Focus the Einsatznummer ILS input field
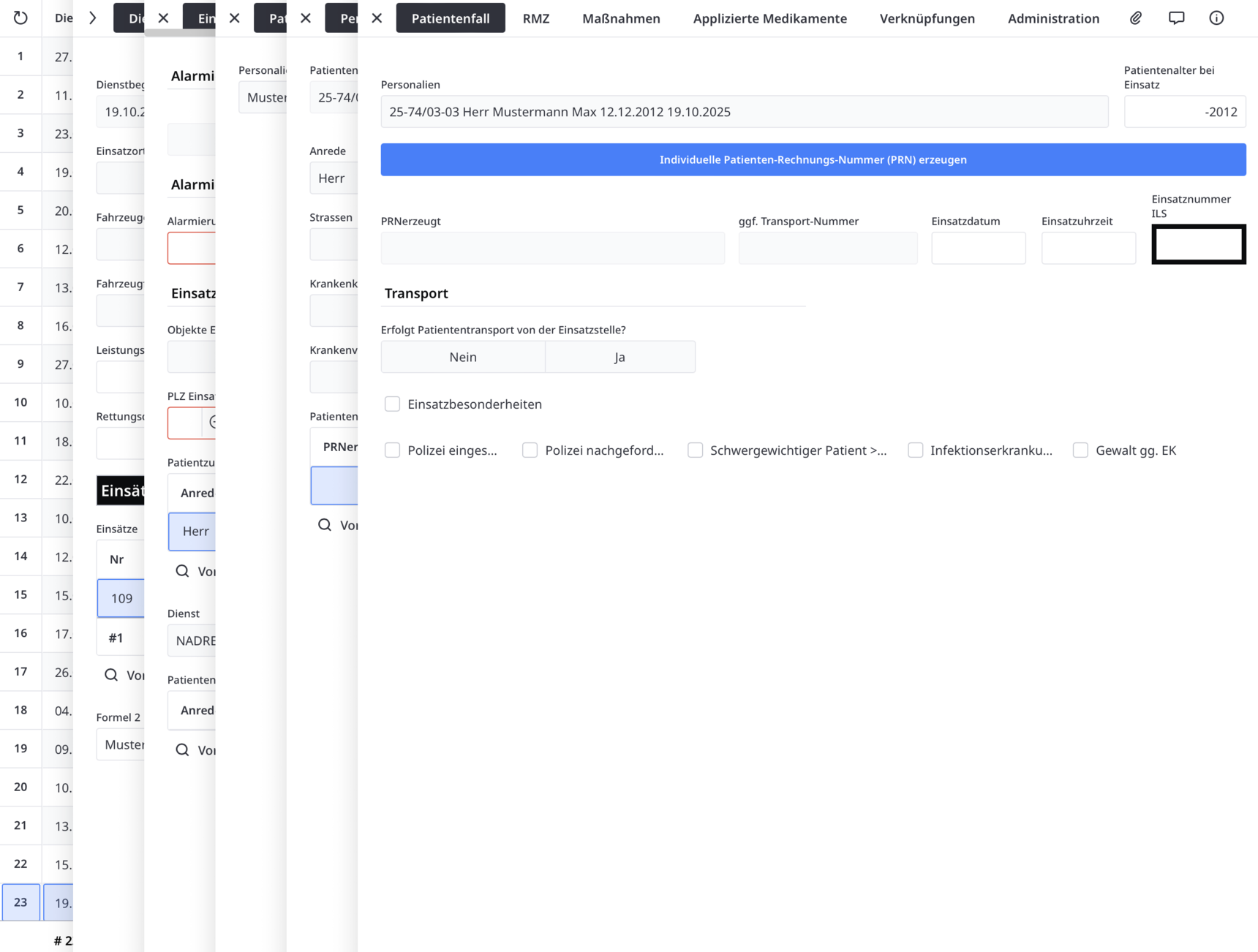This screenshot has width=1258, height=952. click(x=1198, y=244)
